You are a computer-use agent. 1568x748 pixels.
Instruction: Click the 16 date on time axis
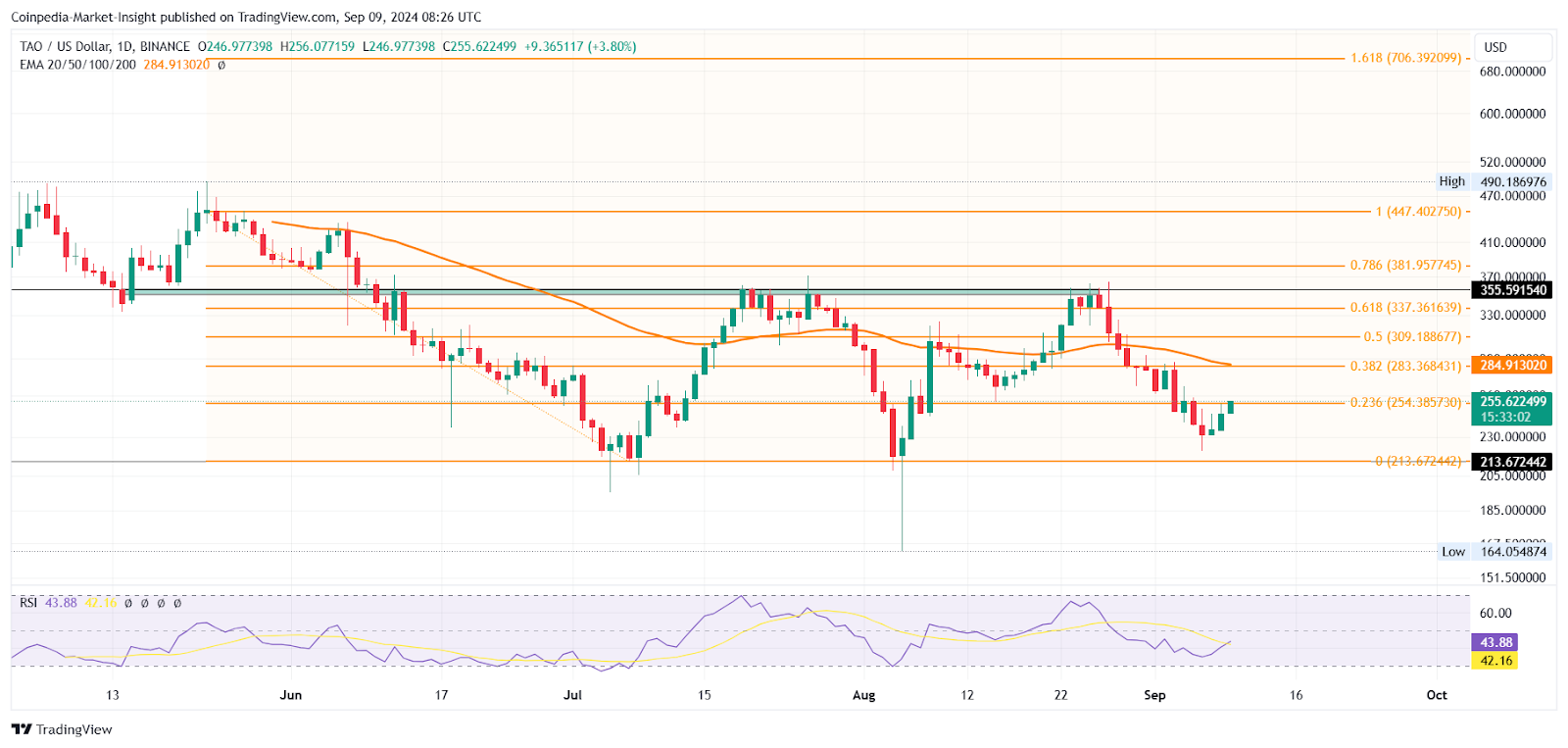click(1296, 695)
